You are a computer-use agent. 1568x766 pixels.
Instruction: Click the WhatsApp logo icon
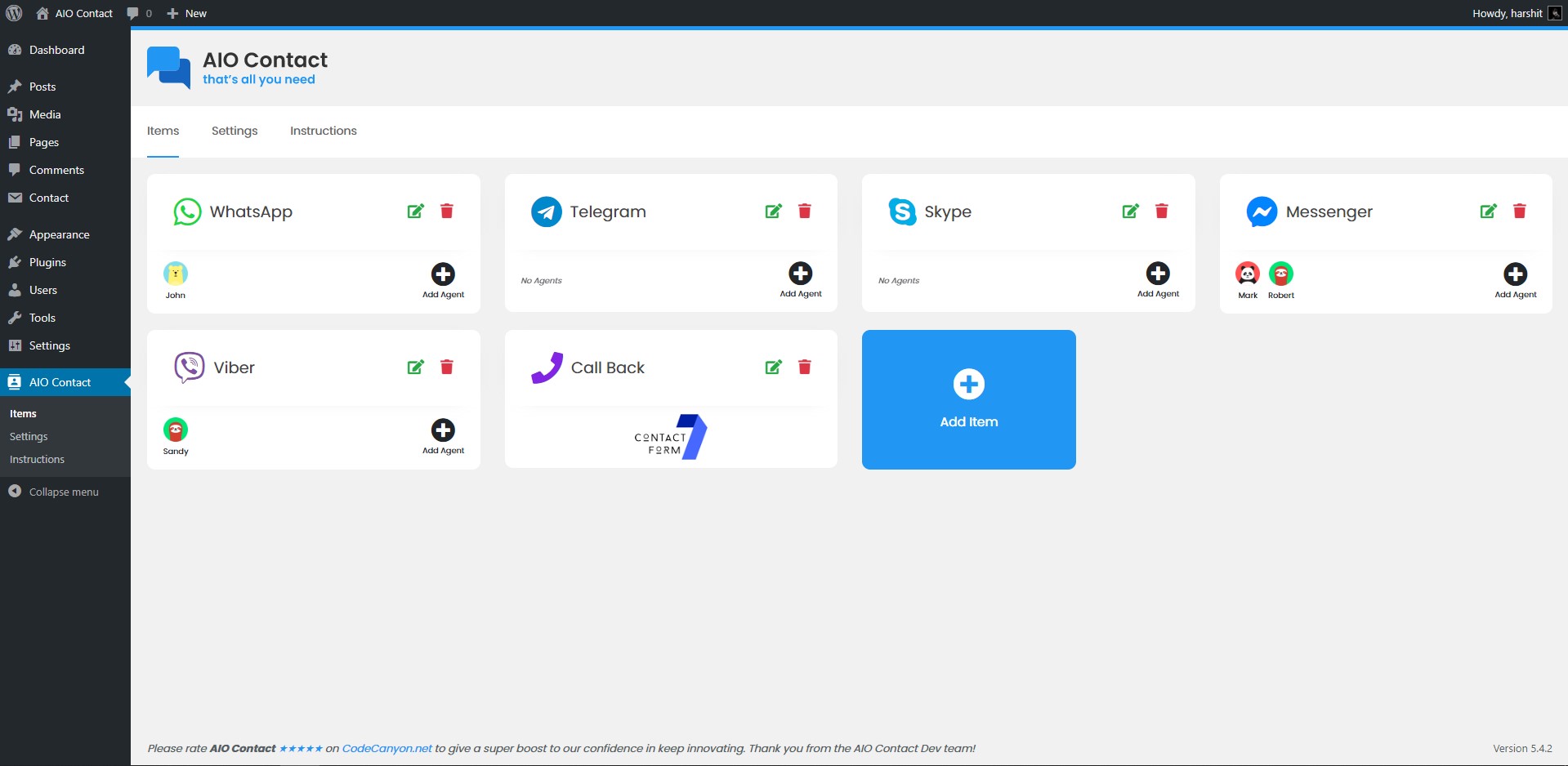tap(187, 212)
